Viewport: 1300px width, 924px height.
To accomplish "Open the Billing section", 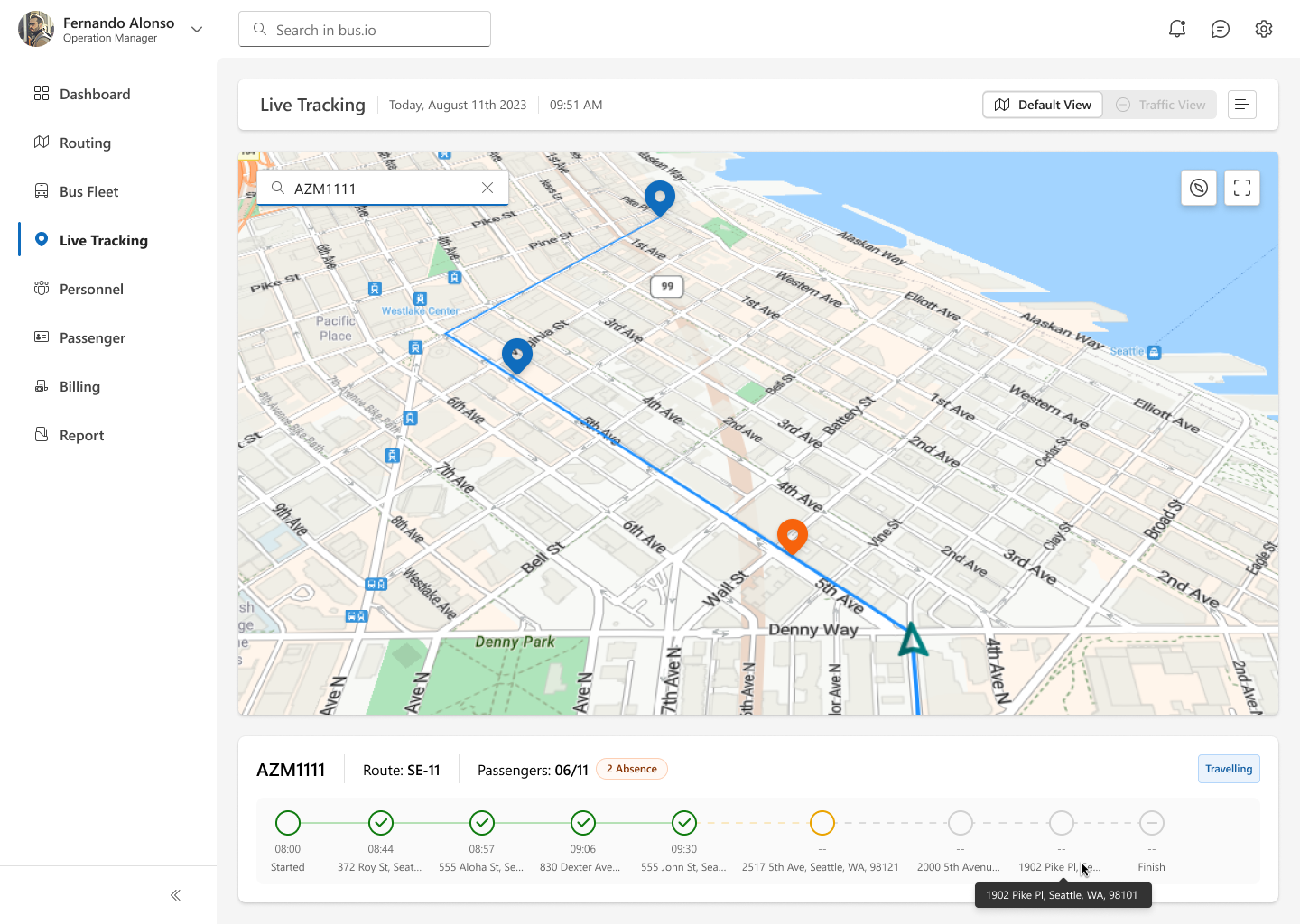I will (79, 386).
